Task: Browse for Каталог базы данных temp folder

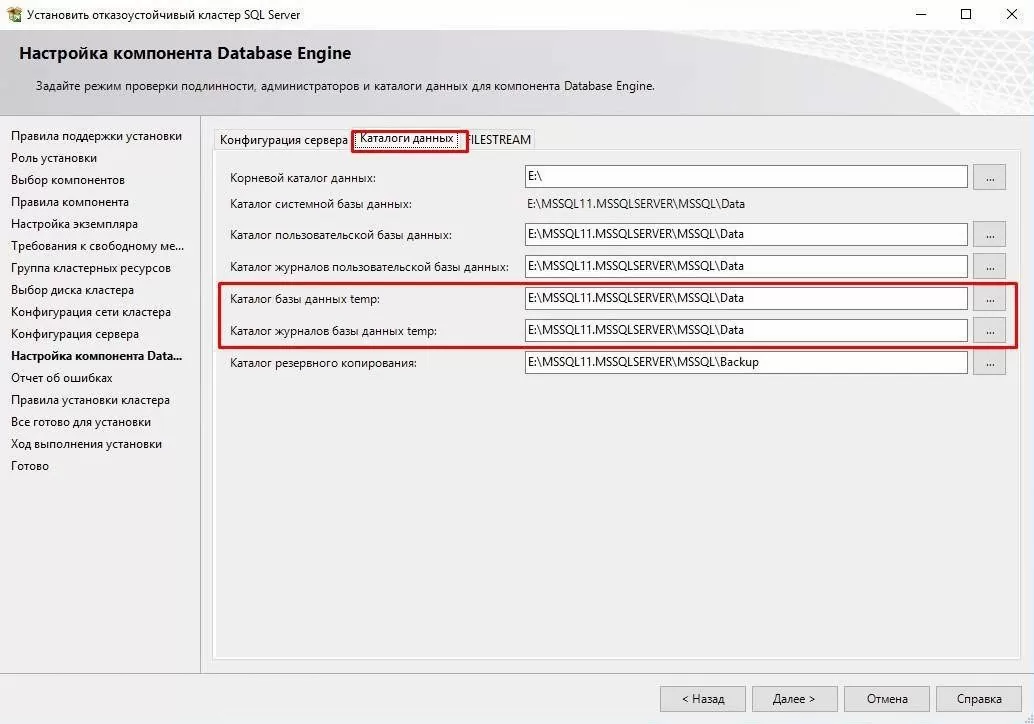Action: [989, 299]
